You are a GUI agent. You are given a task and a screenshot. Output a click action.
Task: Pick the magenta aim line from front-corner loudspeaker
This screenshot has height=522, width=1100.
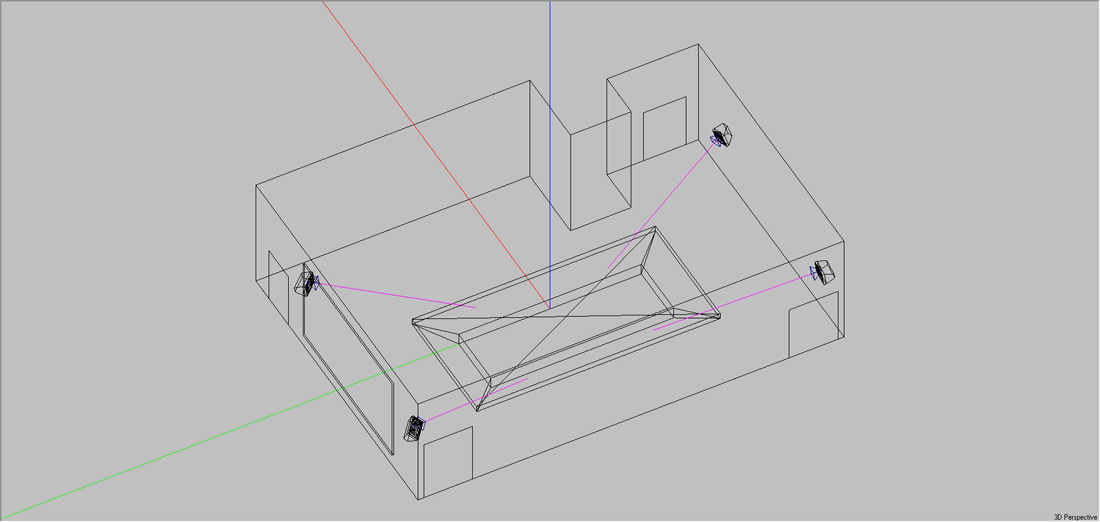(470, 400)
